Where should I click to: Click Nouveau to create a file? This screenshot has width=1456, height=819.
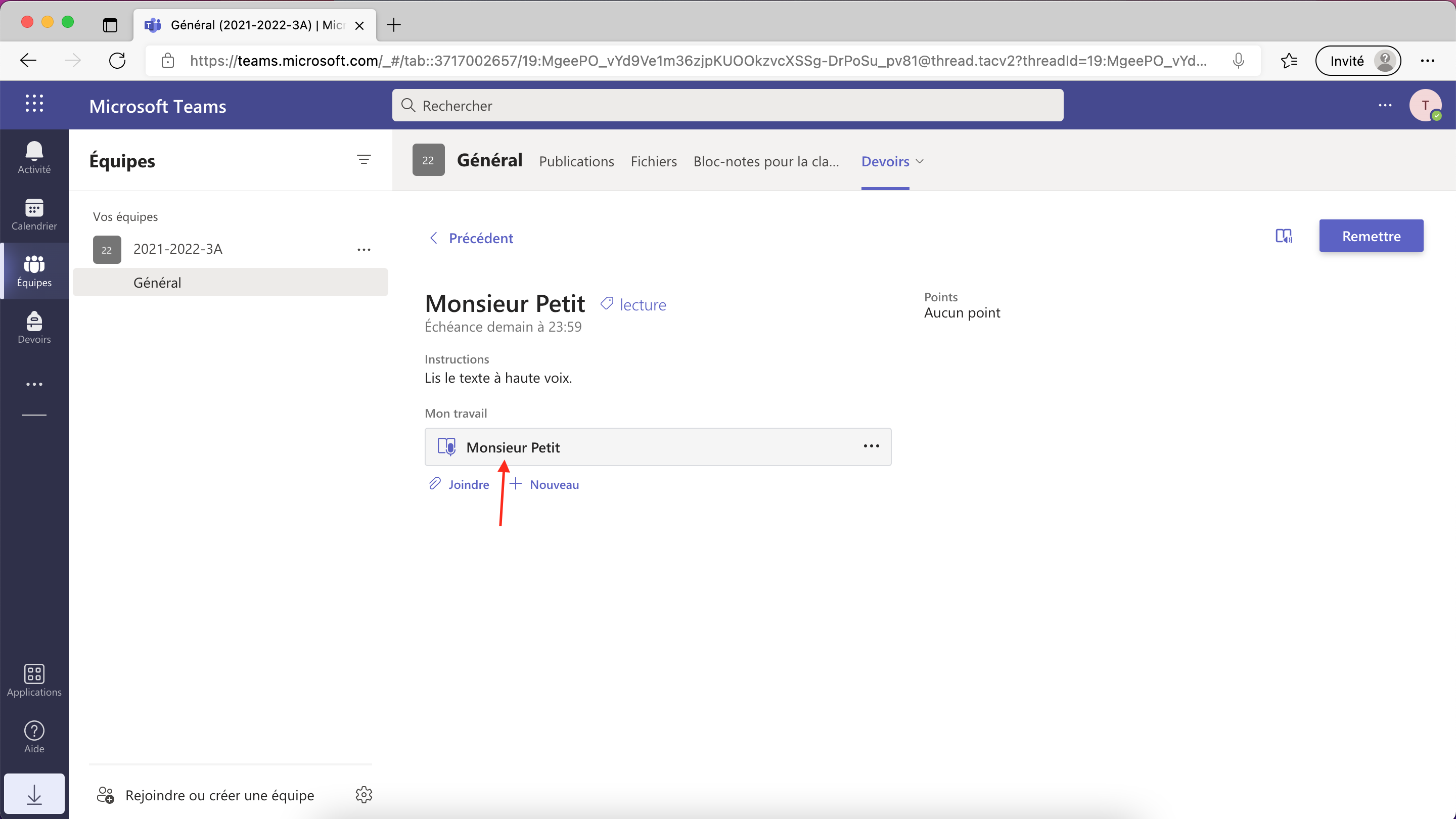545,484
